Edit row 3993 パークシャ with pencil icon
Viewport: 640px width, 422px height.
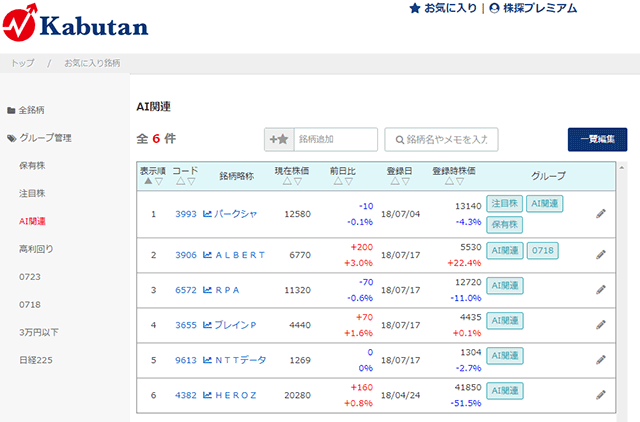point(601,214)
